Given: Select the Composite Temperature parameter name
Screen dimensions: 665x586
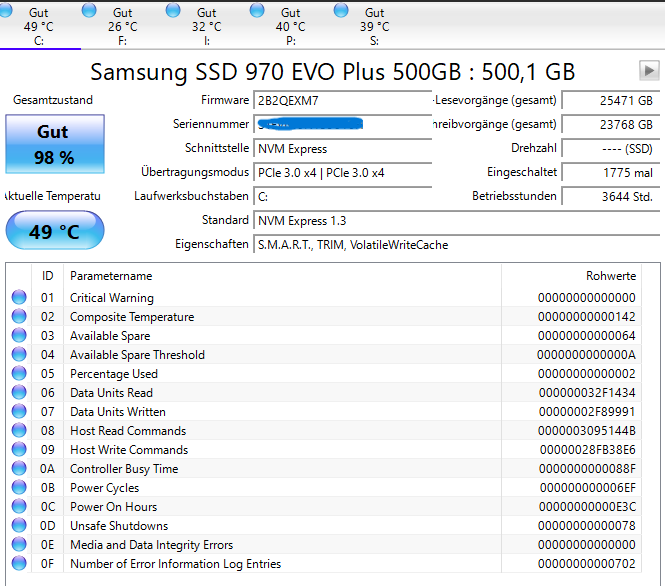Looking at the screenshot, I should [x=132, y=317].
